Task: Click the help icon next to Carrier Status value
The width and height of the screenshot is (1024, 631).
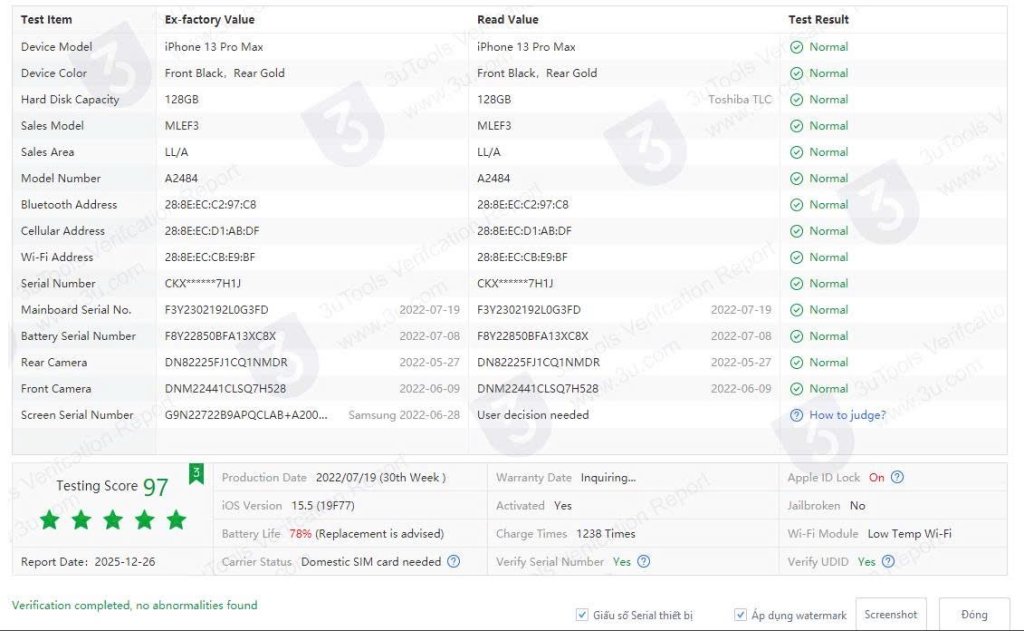Action: point(453,562)
